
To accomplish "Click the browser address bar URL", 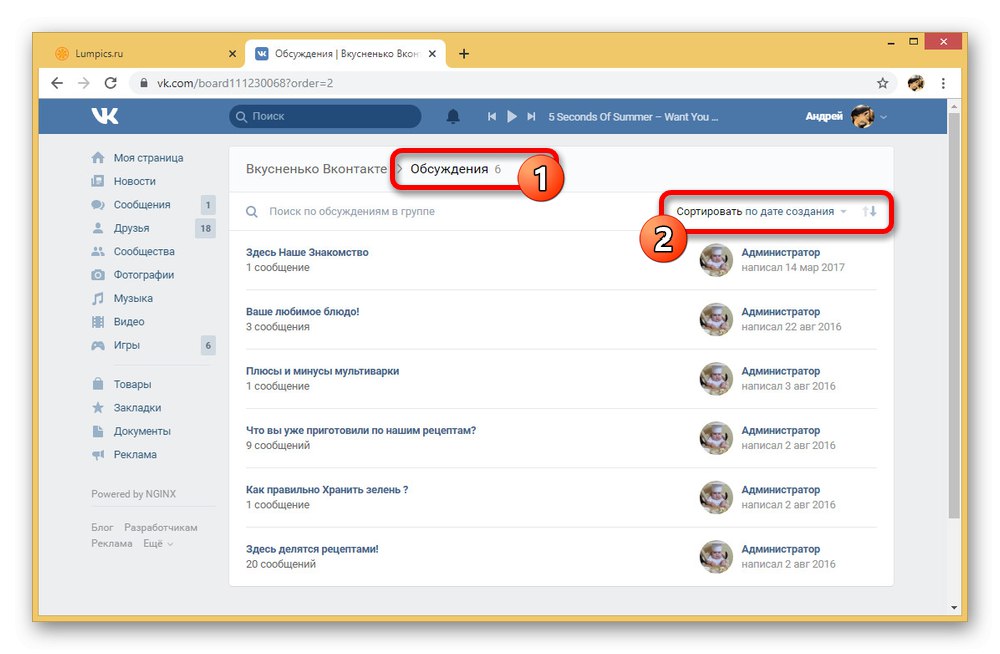I will click(245, 83).
